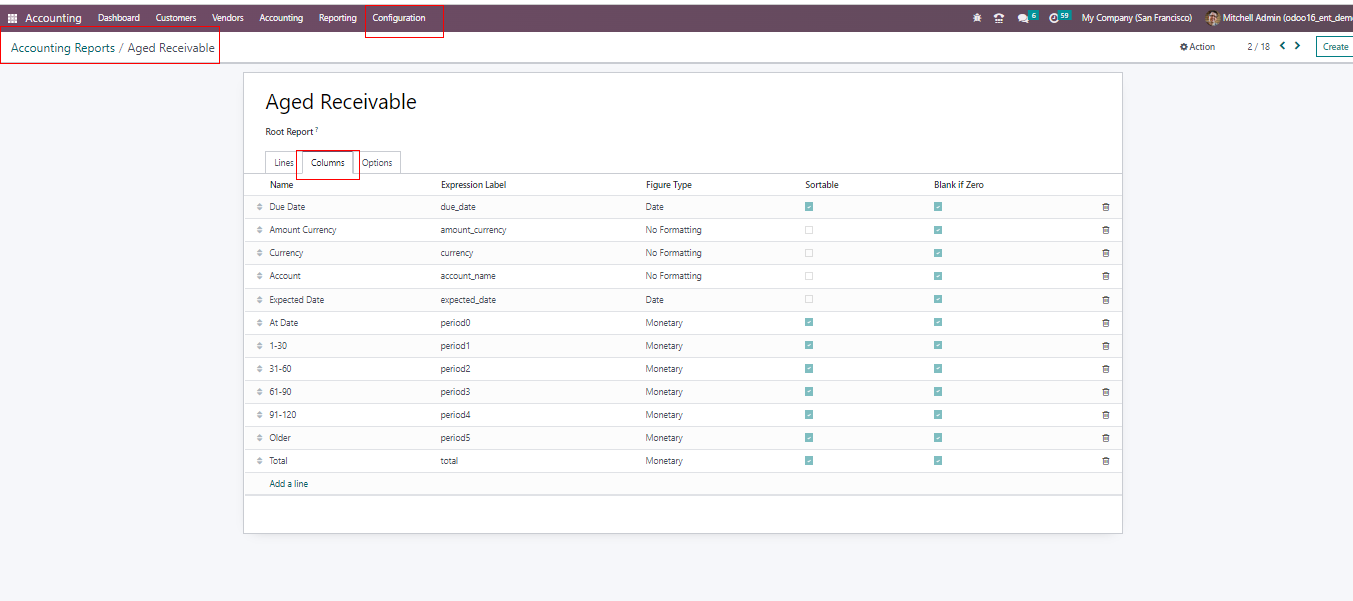Go to previous record arrow
This screenshot has width=1353, height=601.
[1282, 46]
